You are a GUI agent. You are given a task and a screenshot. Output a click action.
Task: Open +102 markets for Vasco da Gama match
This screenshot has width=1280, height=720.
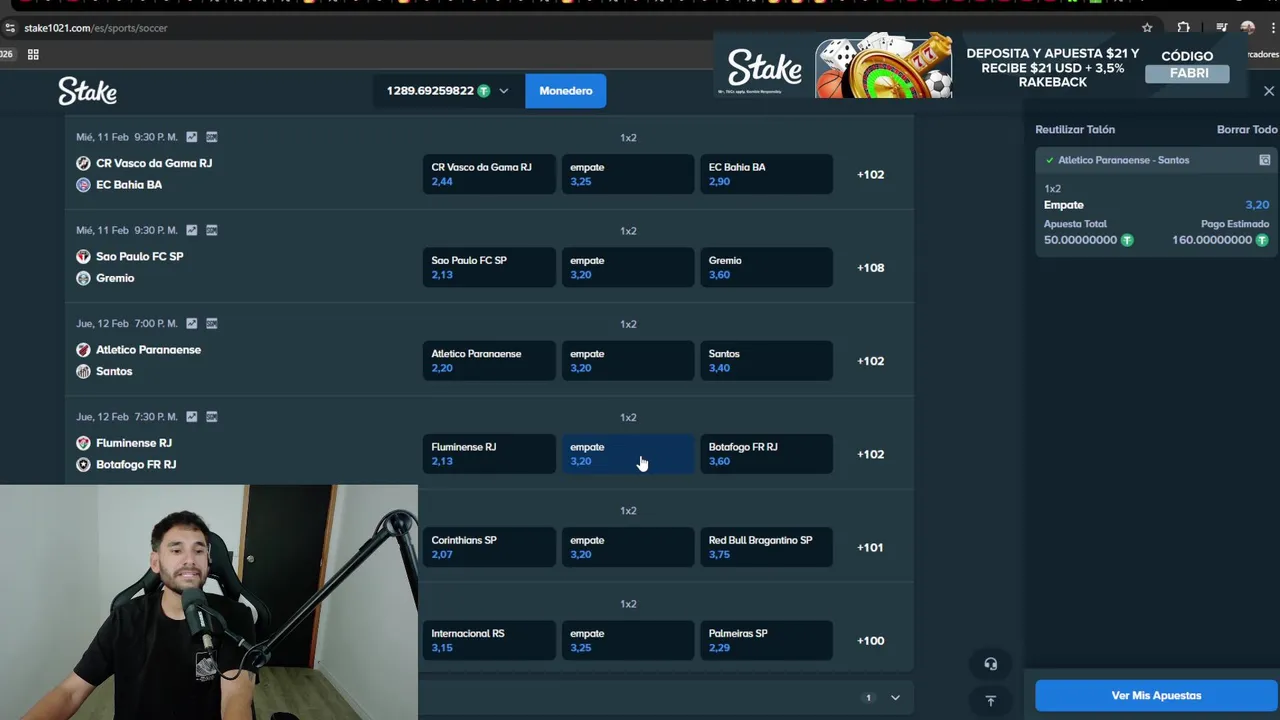pos(870,175)
